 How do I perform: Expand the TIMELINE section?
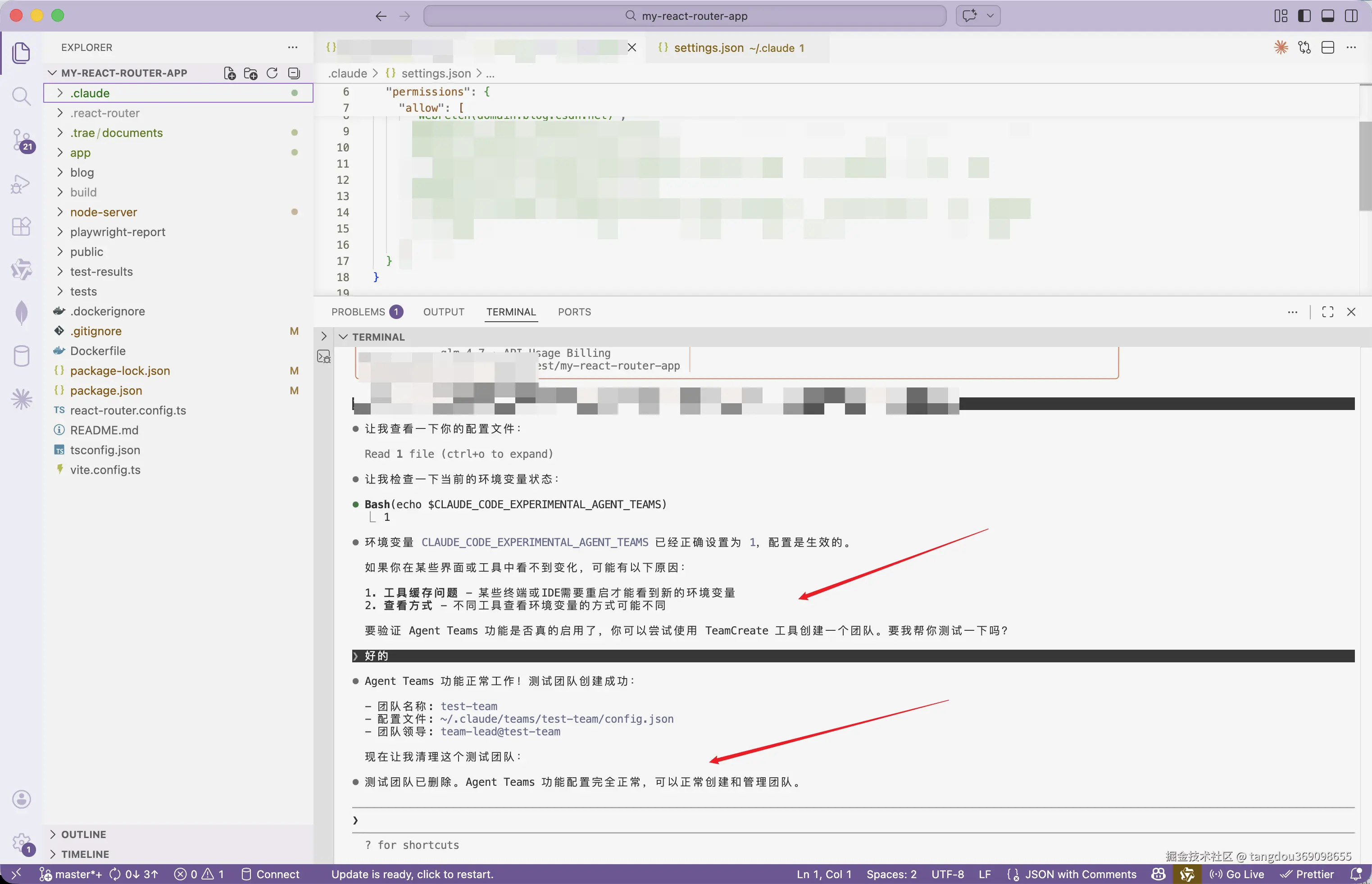point(85,854)
